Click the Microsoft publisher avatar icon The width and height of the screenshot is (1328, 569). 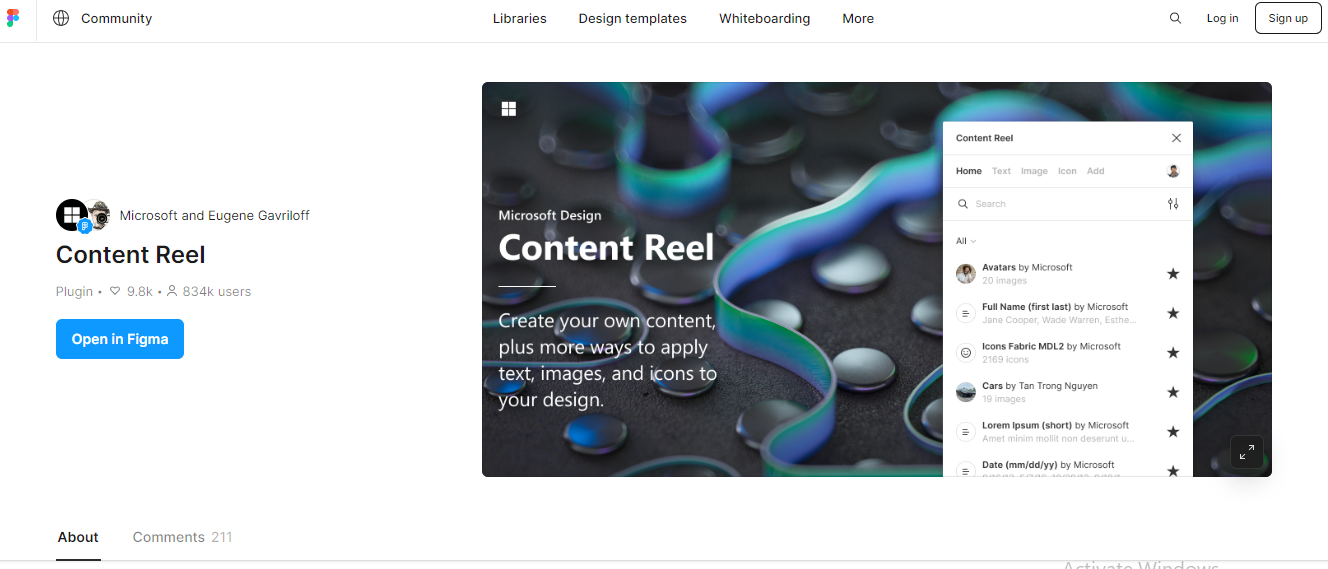(x=71, y=215)
